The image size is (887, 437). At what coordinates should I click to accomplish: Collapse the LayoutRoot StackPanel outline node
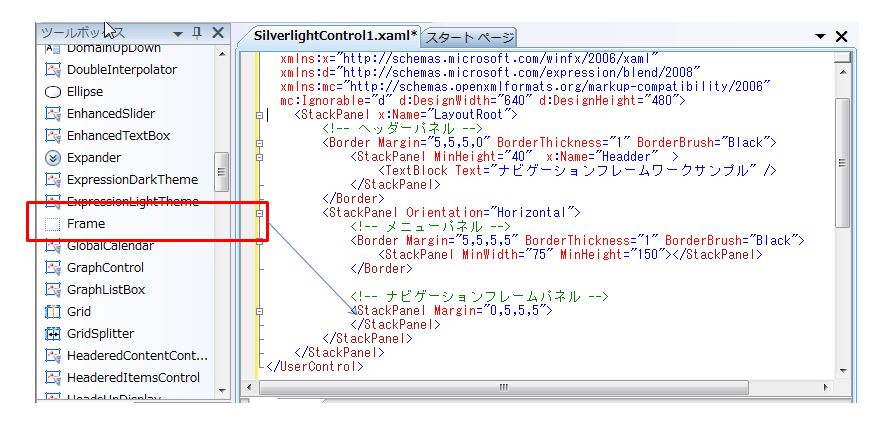[259, 115]
